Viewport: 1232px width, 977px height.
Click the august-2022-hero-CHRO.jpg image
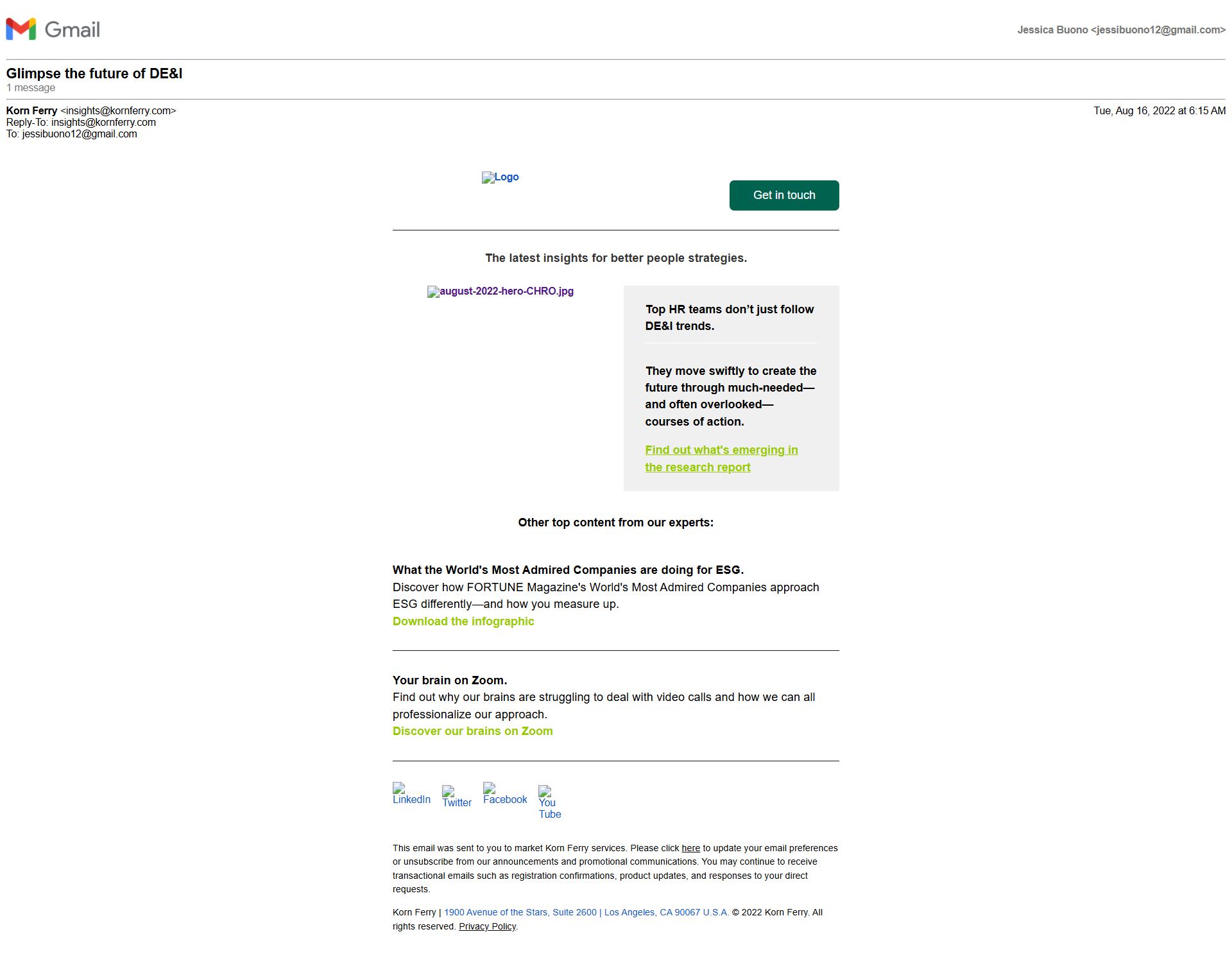(x=500, y=291)
